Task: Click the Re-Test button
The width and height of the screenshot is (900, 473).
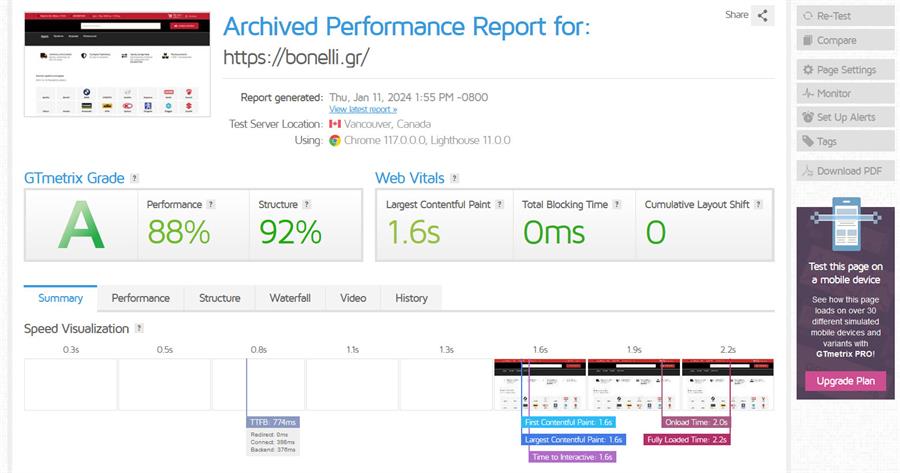Action: (845, 16)
